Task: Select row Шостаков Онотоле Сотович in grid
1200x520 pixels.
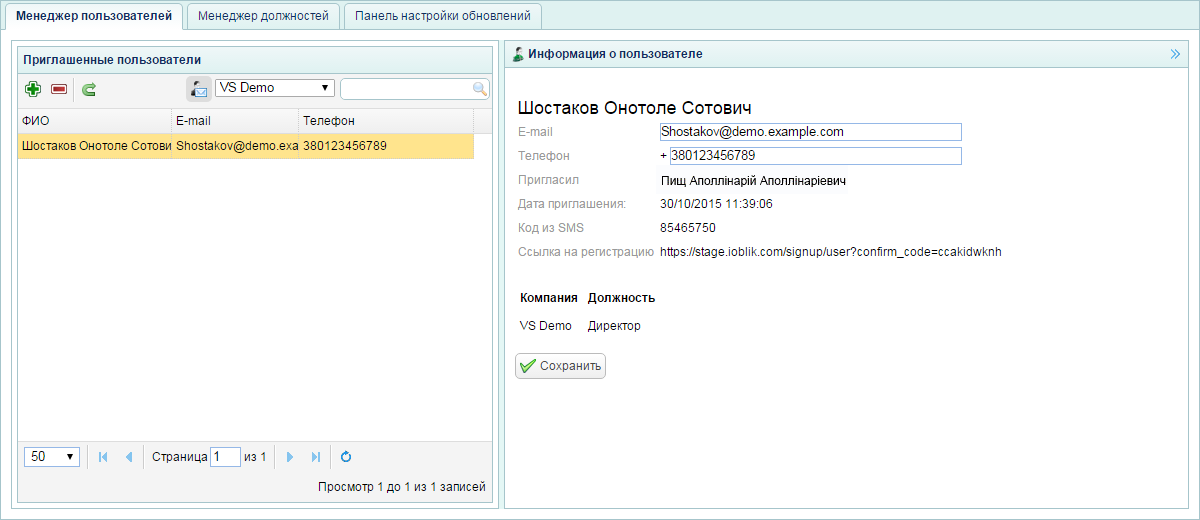Action: (x=245, y=146)
